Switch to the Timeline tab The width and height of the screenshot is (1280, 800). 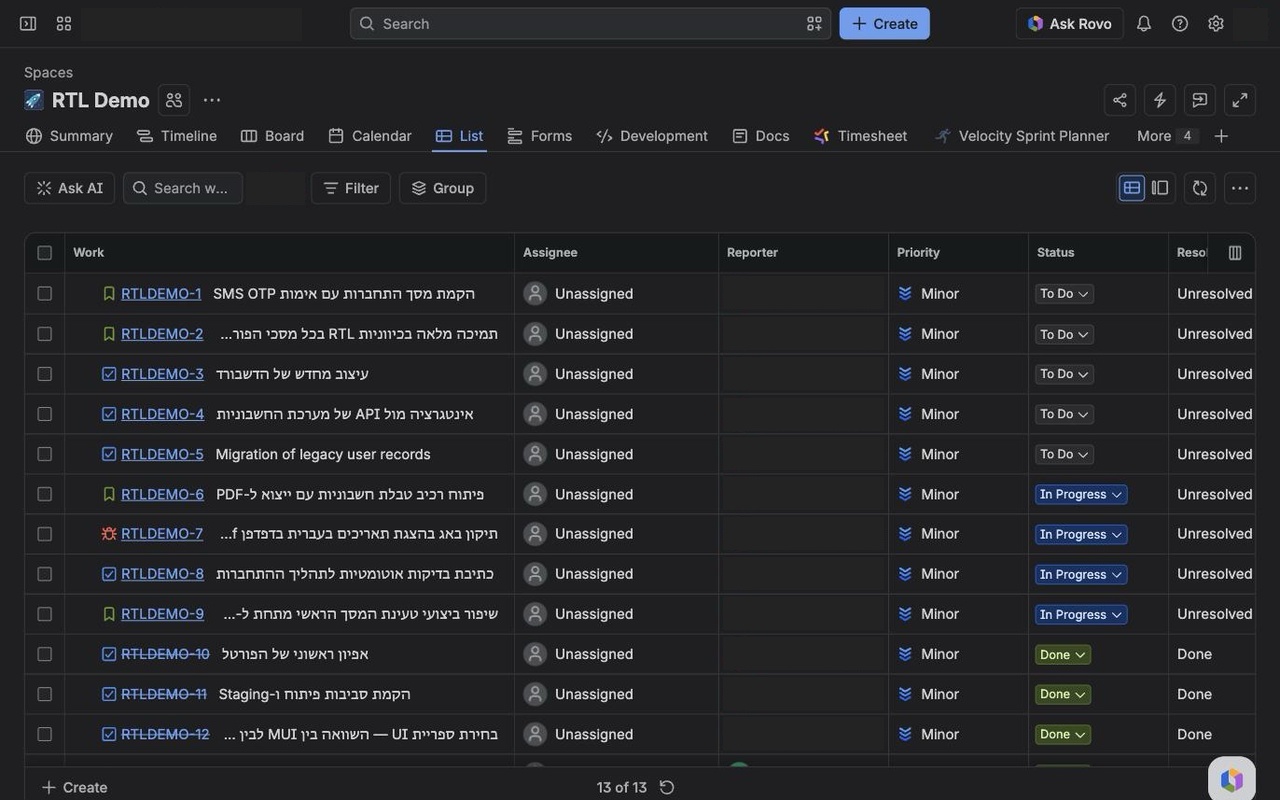(177, 136)
